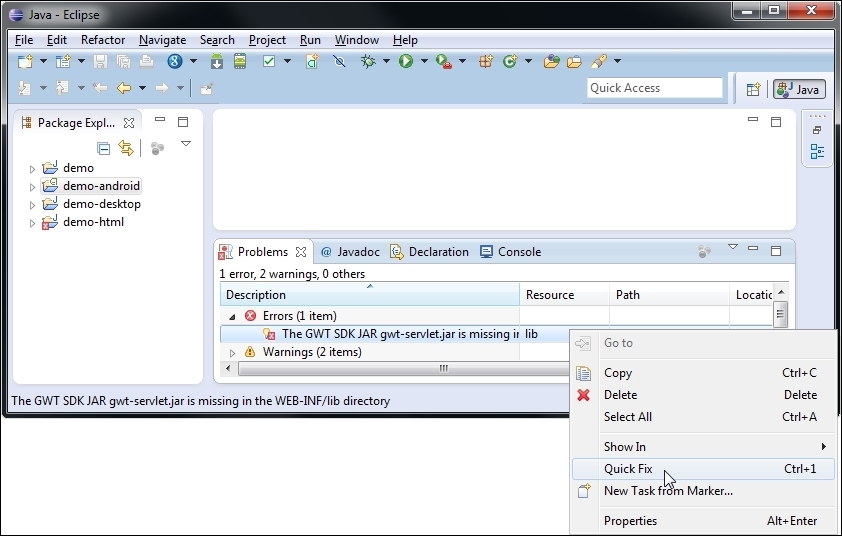Open Back history dropdown arrow
Screen dimensions: 842x536
coord(142,88)
